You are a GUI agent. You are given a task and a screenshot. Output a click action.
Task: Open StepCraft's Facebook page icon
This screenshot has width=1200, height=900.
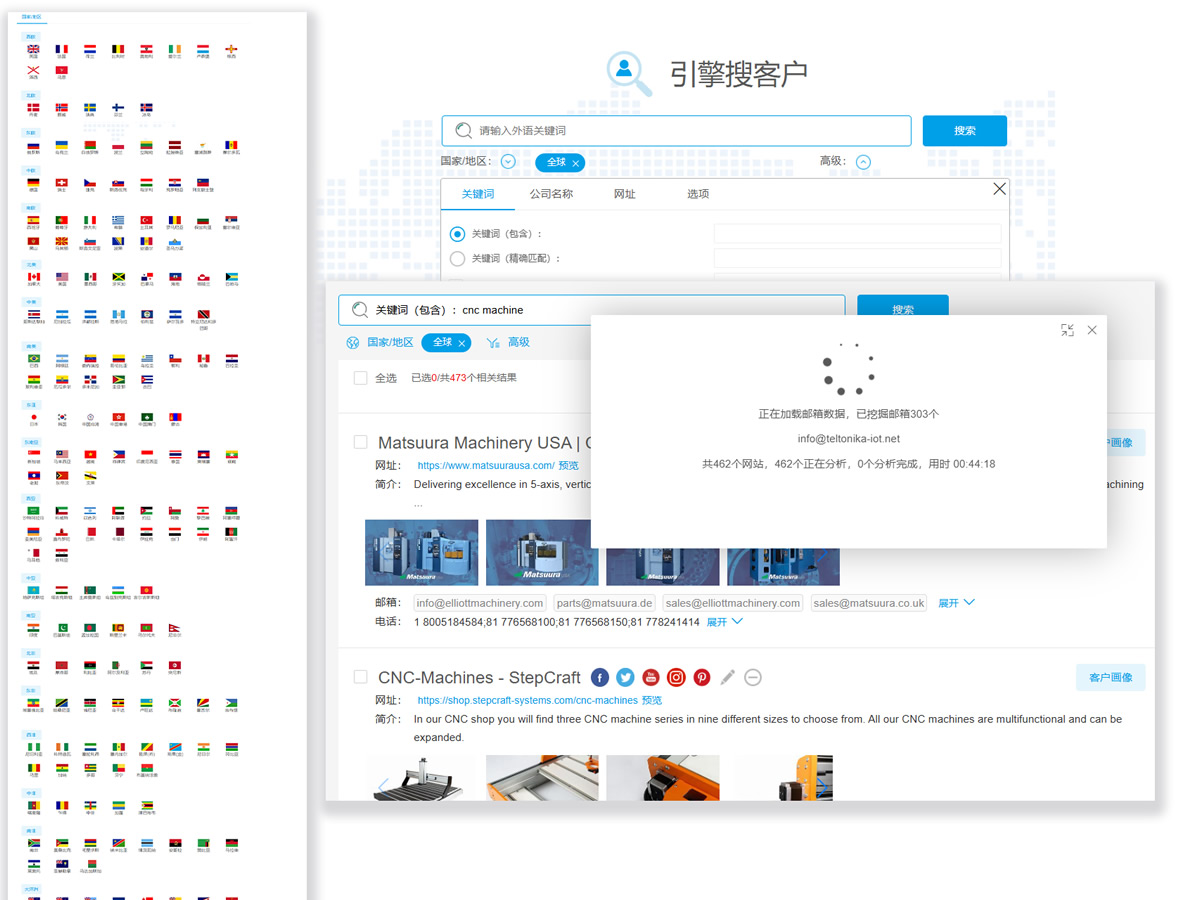[x=600, y=677]
